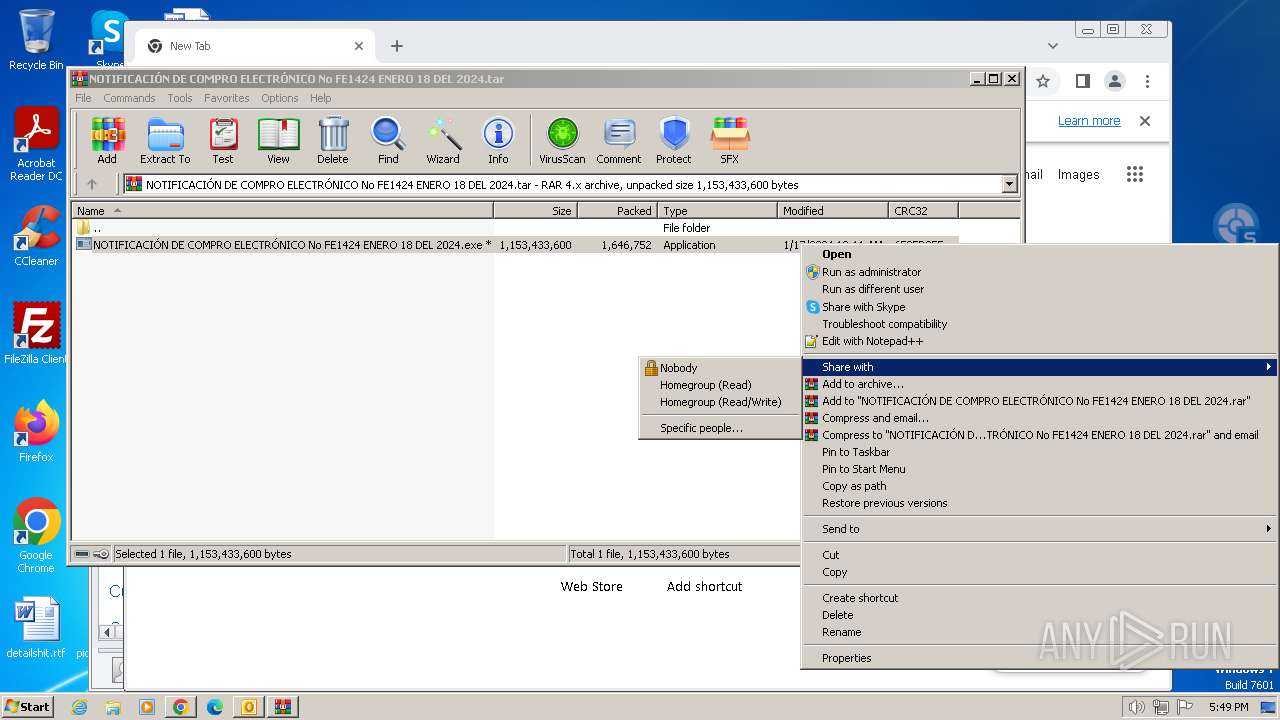Screen dimensions: 1280x720
Task: Select Specific people... option
Action: (x=720, y=428)
